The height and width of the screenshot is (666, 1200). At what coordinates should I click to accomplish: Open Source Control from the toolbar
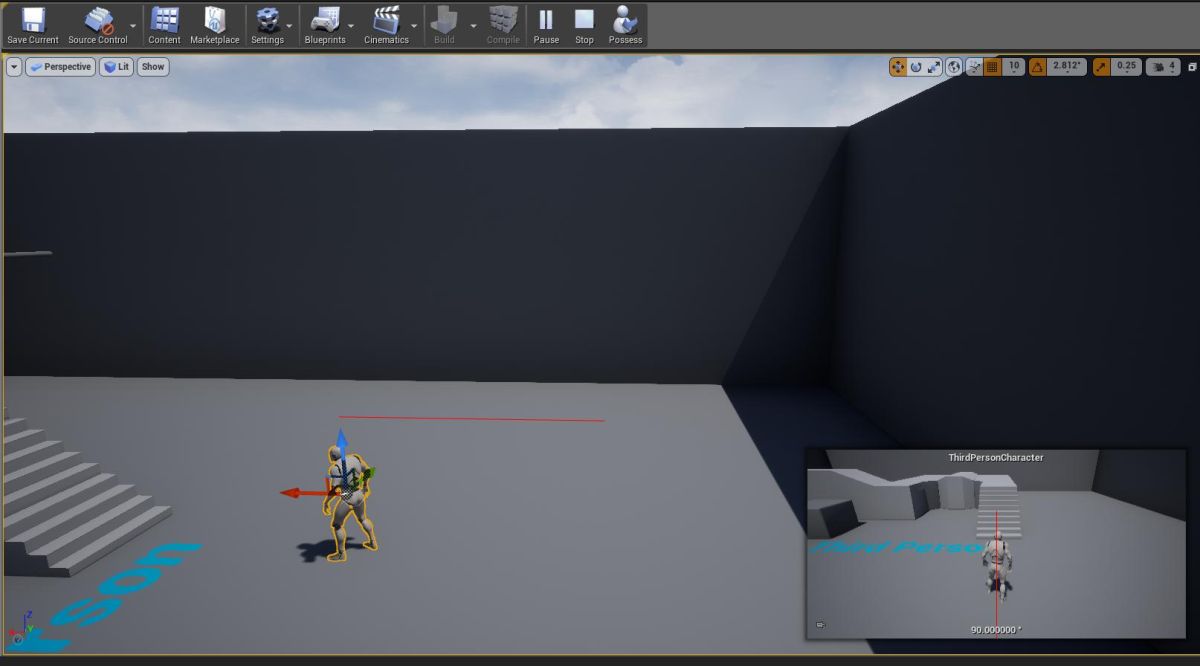98,25
